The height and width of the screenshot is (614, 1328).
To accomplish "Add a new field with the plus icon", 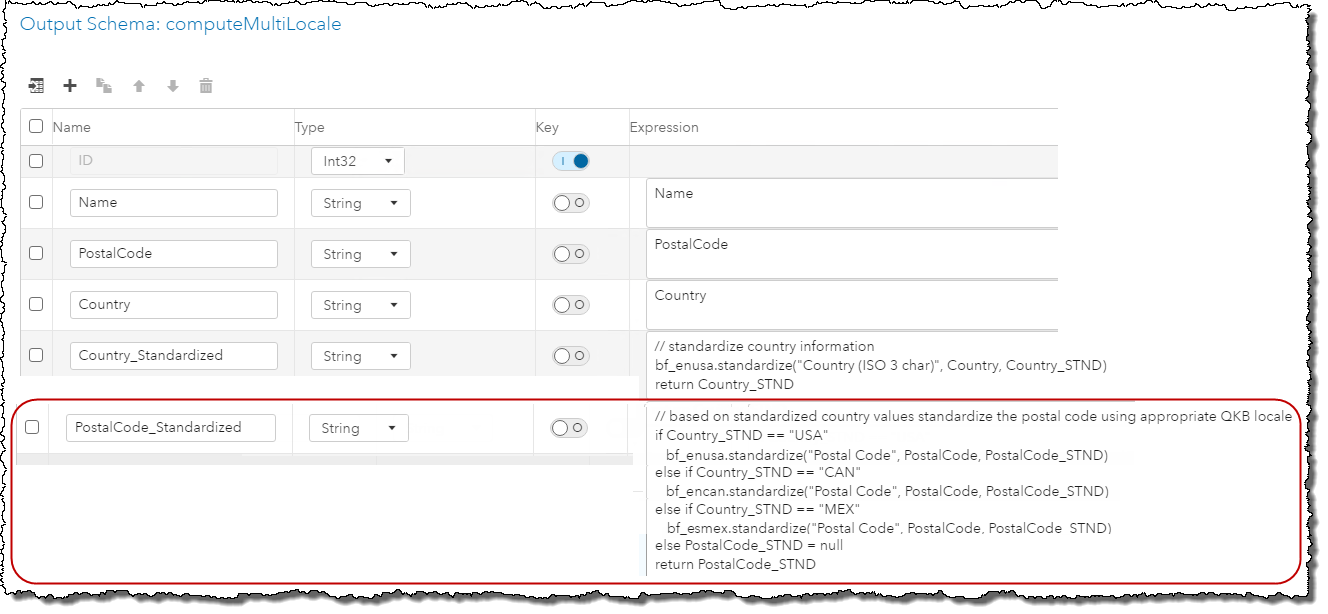I will [70, 86].
